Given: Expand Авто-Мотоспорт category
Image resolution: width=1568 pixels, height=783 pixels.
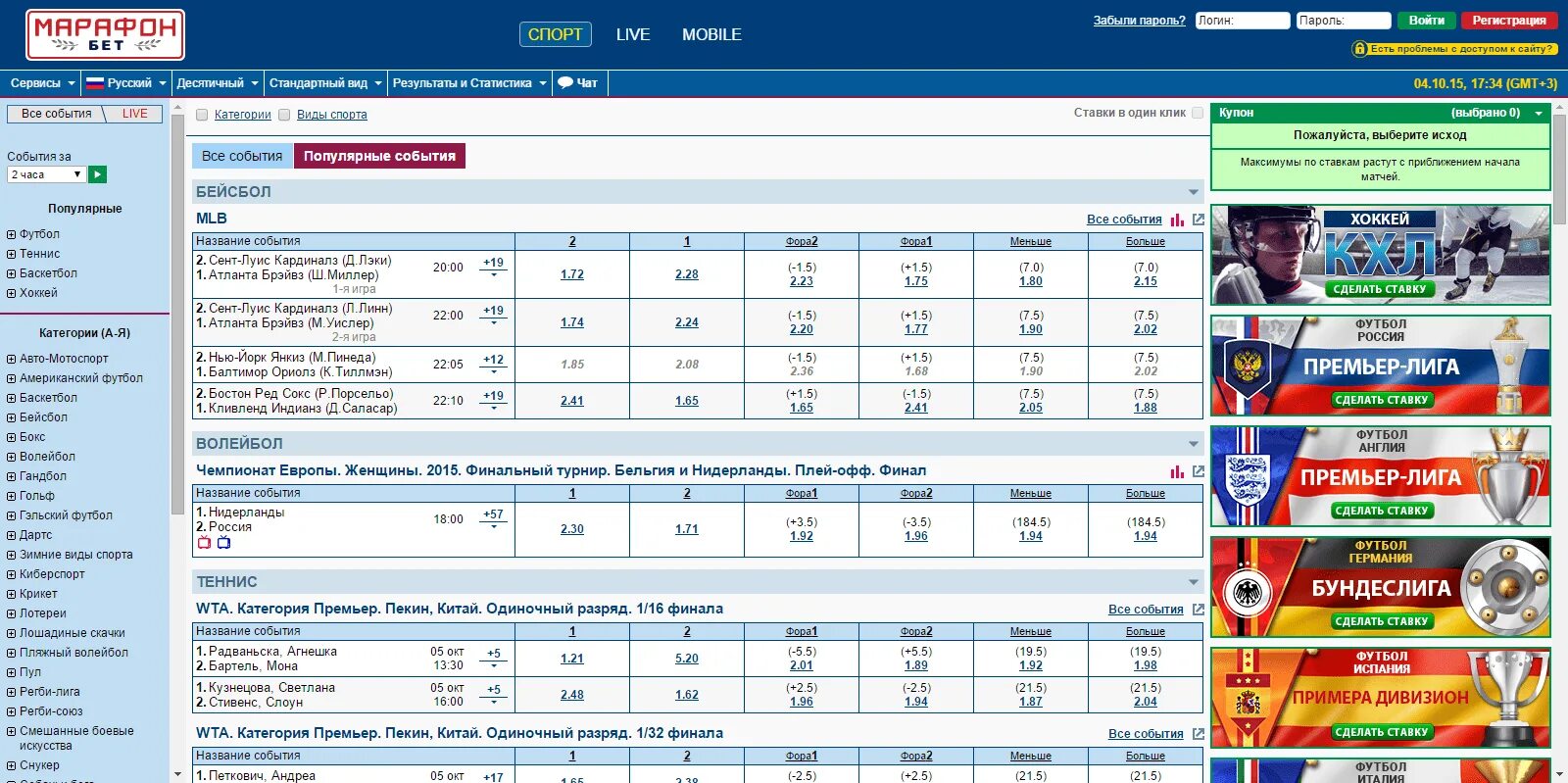Looking at the screenshot, I should click(x=11, y=359).
